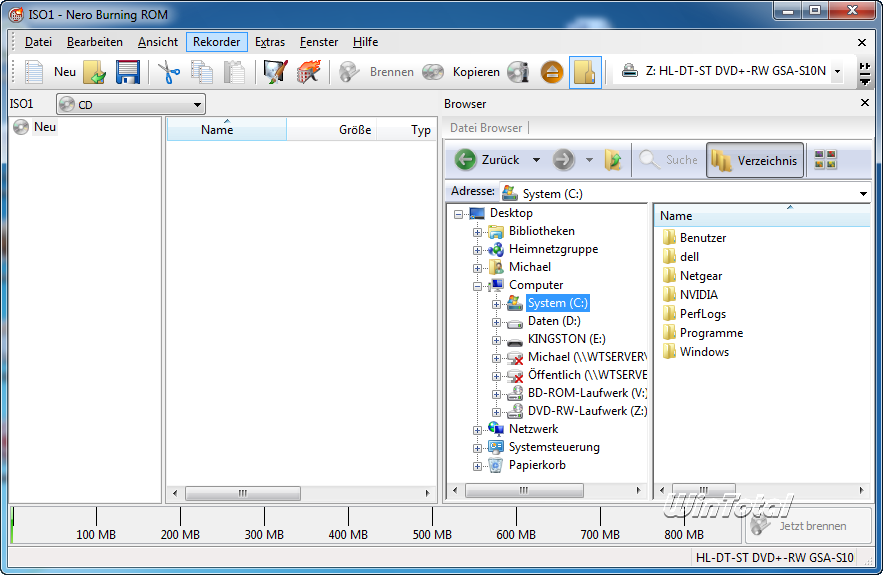Image resolution: width=883 pixels, height=575 pixels.
Task: Select BD-ROM-Laufwerk (V:) in the tree
Action: tap(587, 393)
